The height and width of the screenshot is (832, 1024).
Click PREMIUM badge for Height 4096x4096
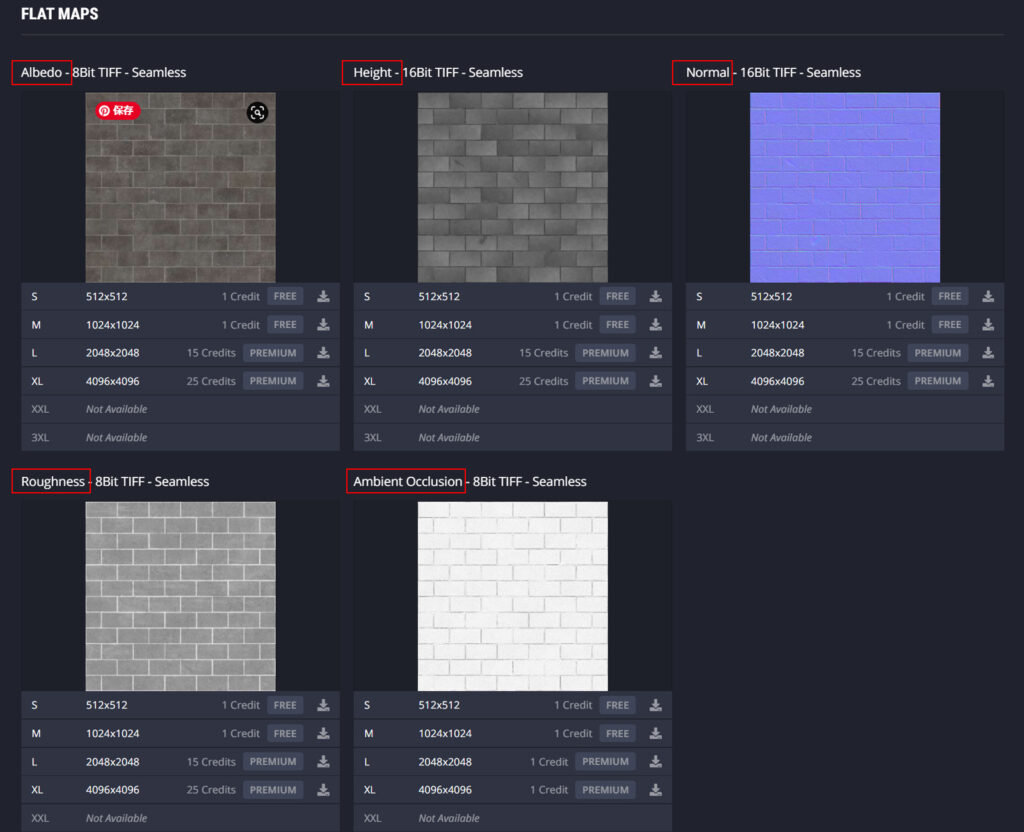click(605, 381)
